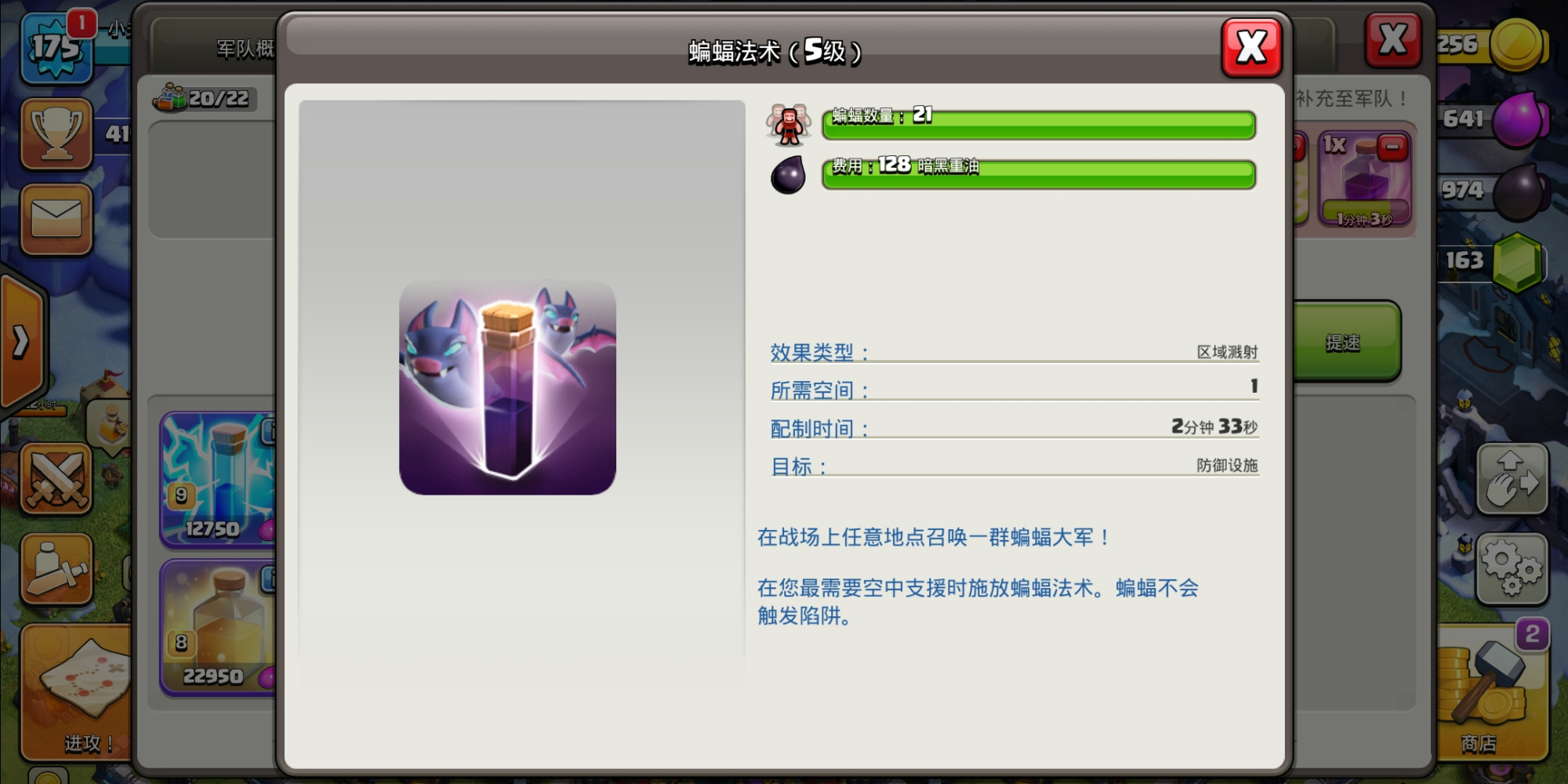Click the 效果类型 row label
Screen dimensions: 1568x784
pyautogui.click(x=819, y=353)
